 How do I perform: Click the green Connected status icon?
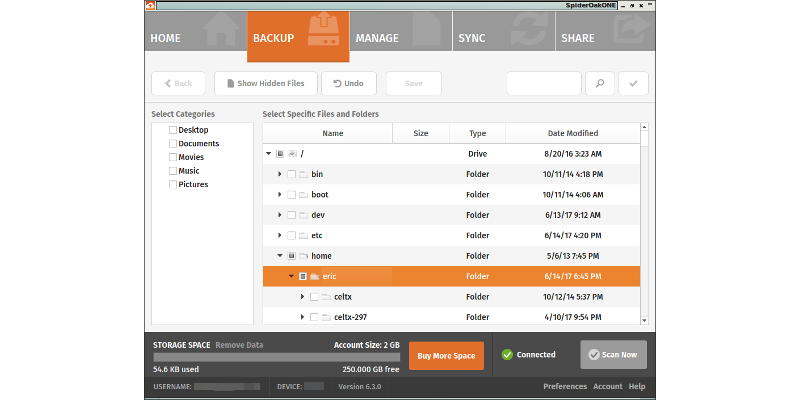pyautogui.click(x=507, y=354)
